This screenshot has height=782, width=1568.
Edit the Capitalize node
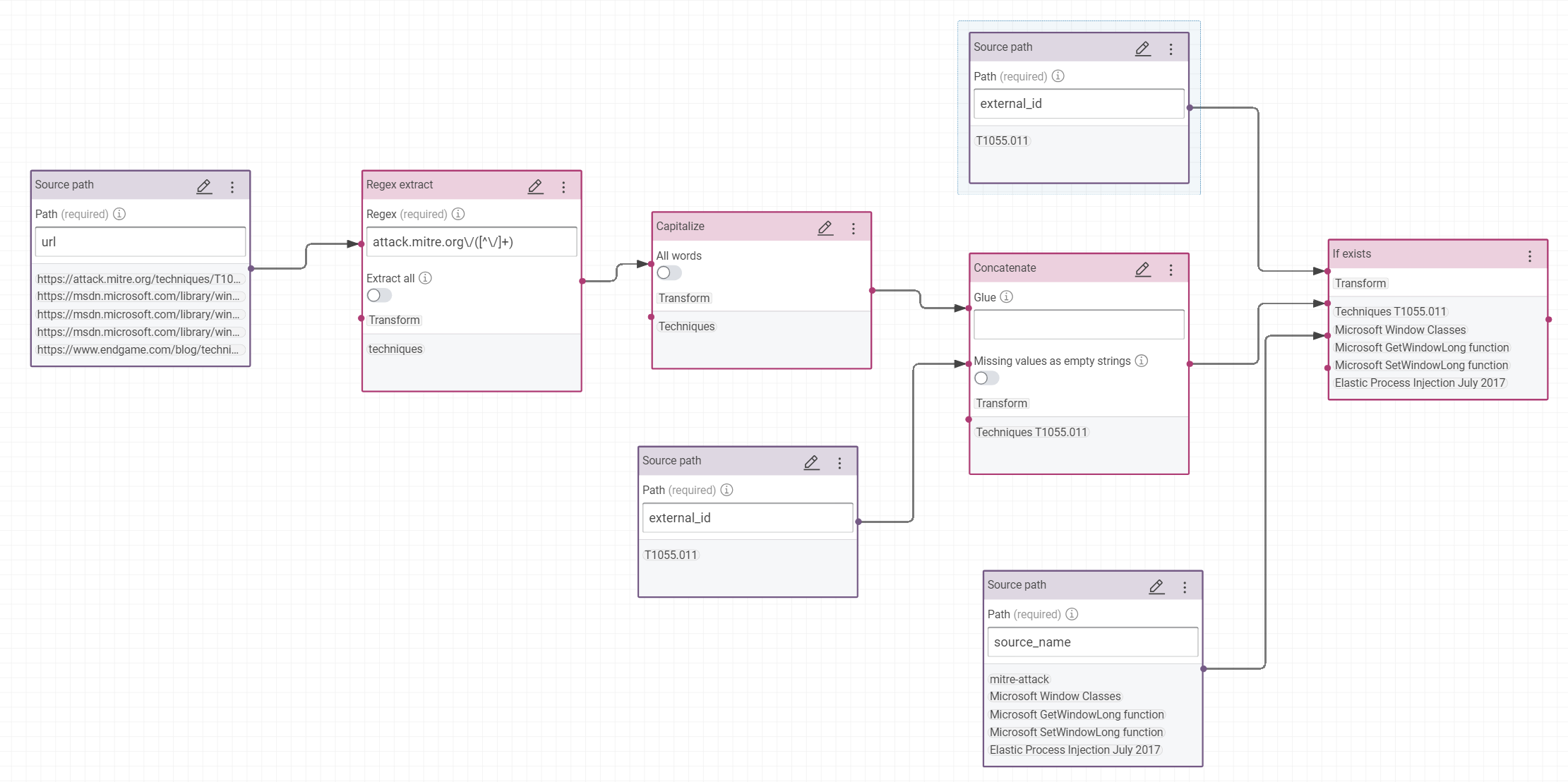pos(825,228)
